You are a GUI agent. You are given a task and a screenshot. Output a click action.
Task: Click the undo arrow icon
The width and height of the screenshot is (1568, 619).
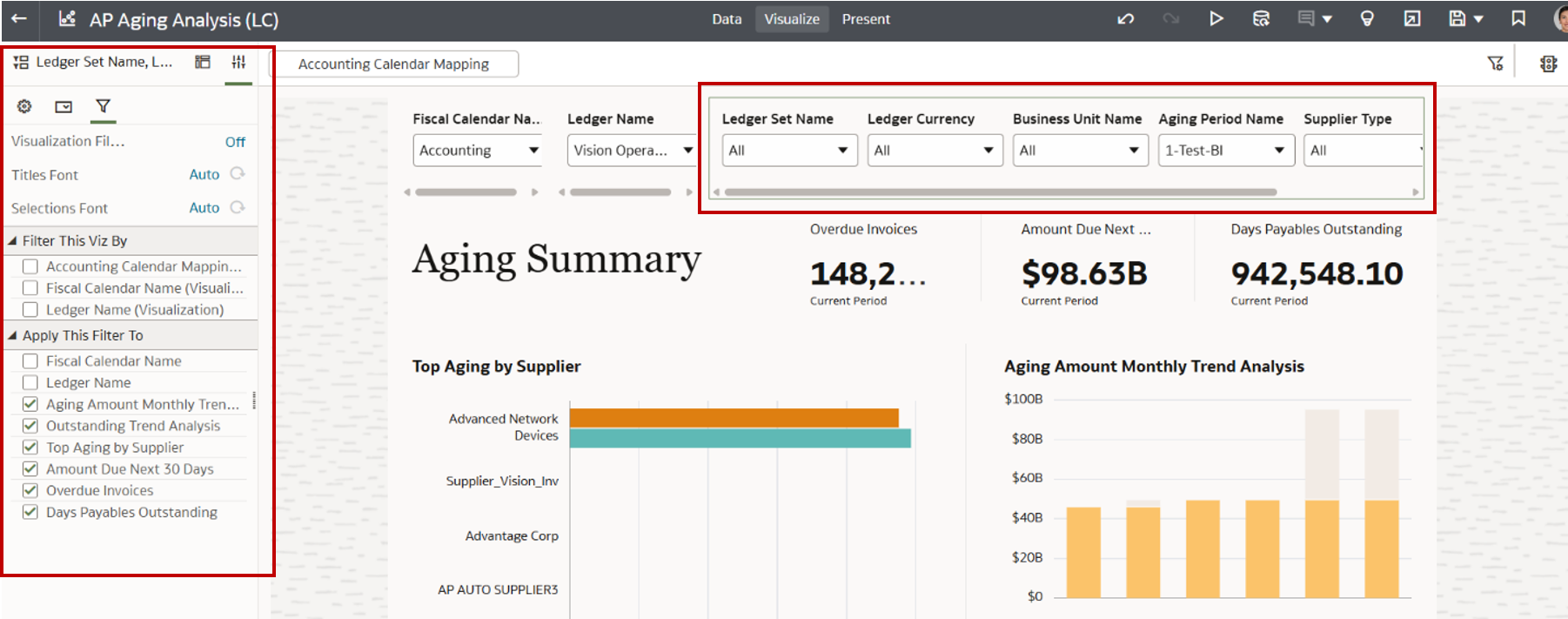pos(1125,19)
